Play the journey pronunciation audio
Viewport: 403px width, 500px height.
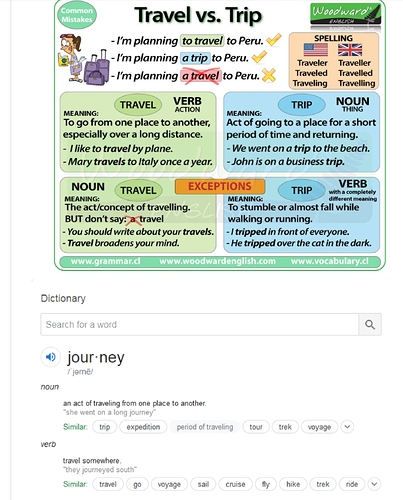tap(51, 357)
